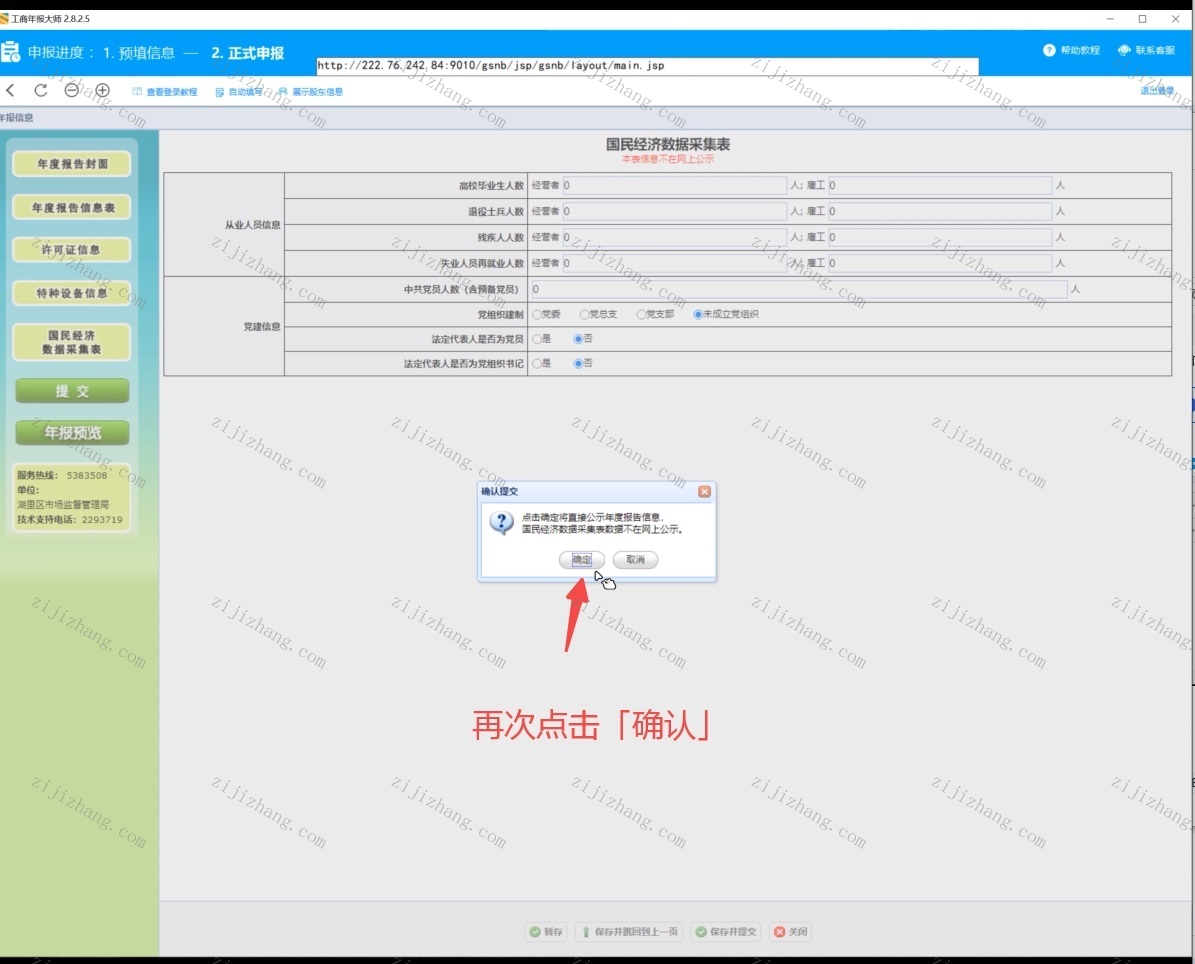Click 保存并跳回到上一页 button

tap(630, 932)
